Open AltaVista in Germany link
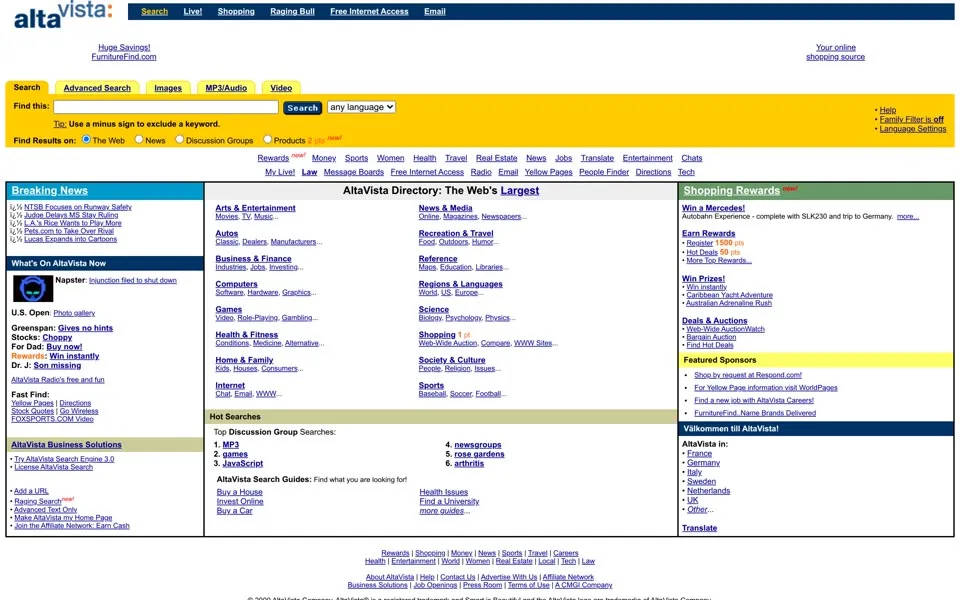The height and width of the screenshot is (600, 960). point(703,463)
